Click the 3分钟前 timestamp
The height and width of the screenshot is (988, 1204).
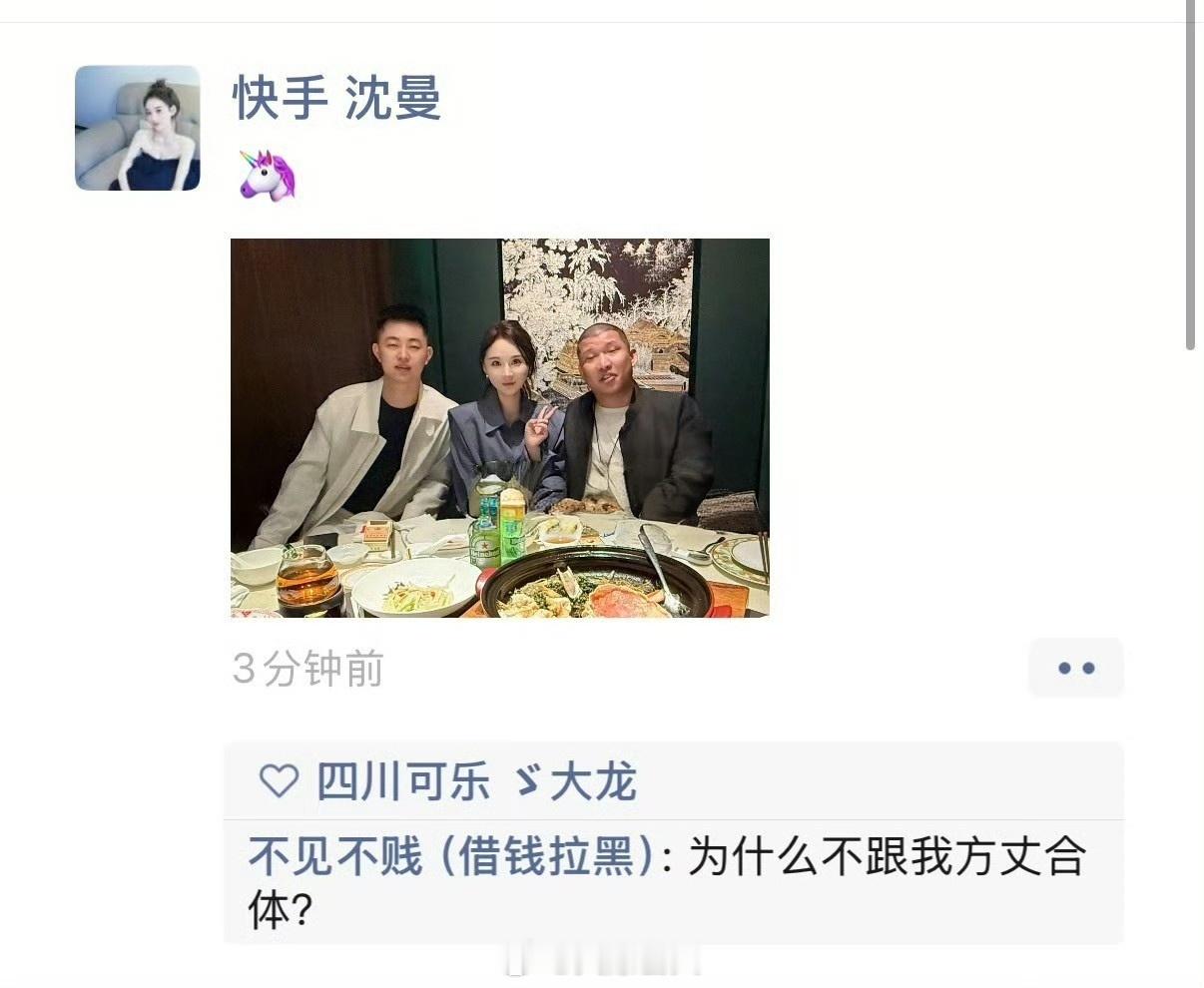tap(307, 669)
